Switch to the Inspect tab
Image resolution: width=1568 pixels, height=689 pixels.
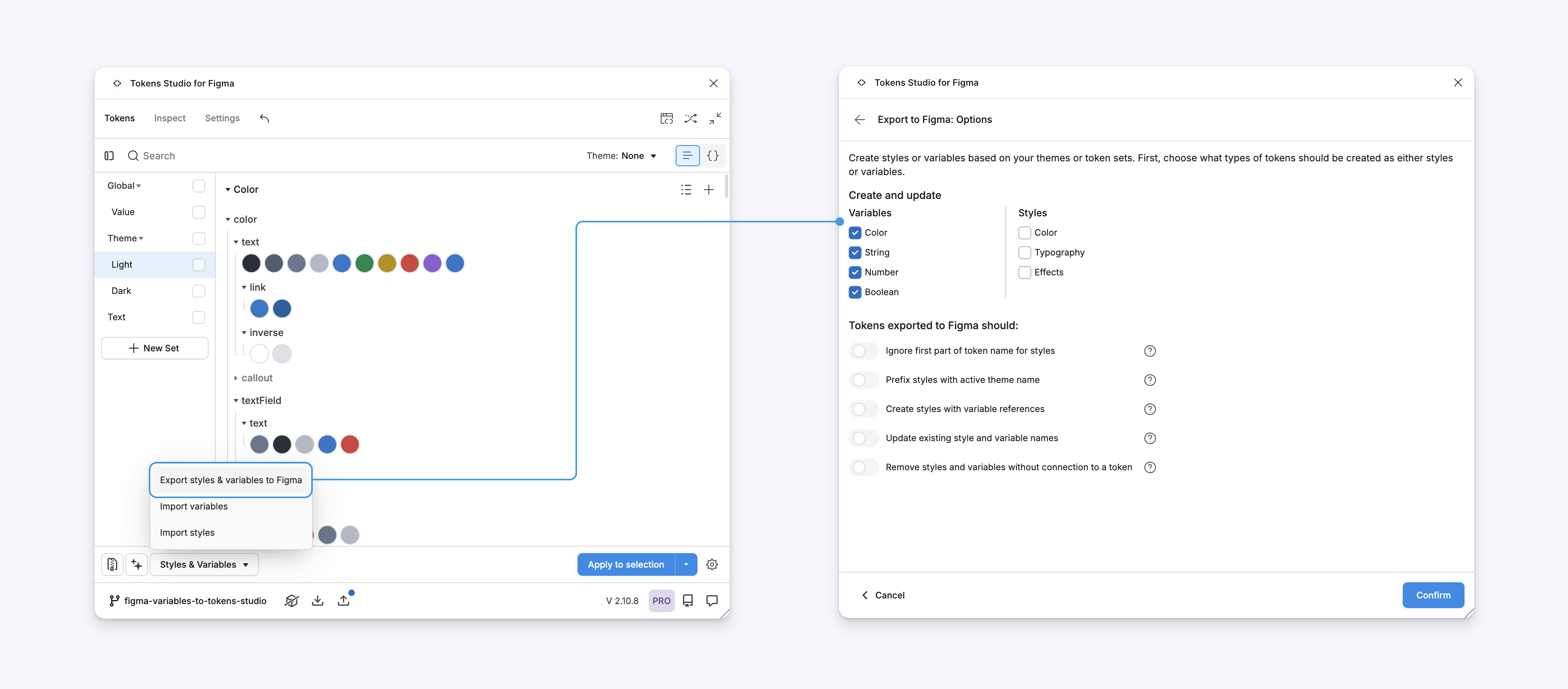pyautogui.click(x=169, y=118)
